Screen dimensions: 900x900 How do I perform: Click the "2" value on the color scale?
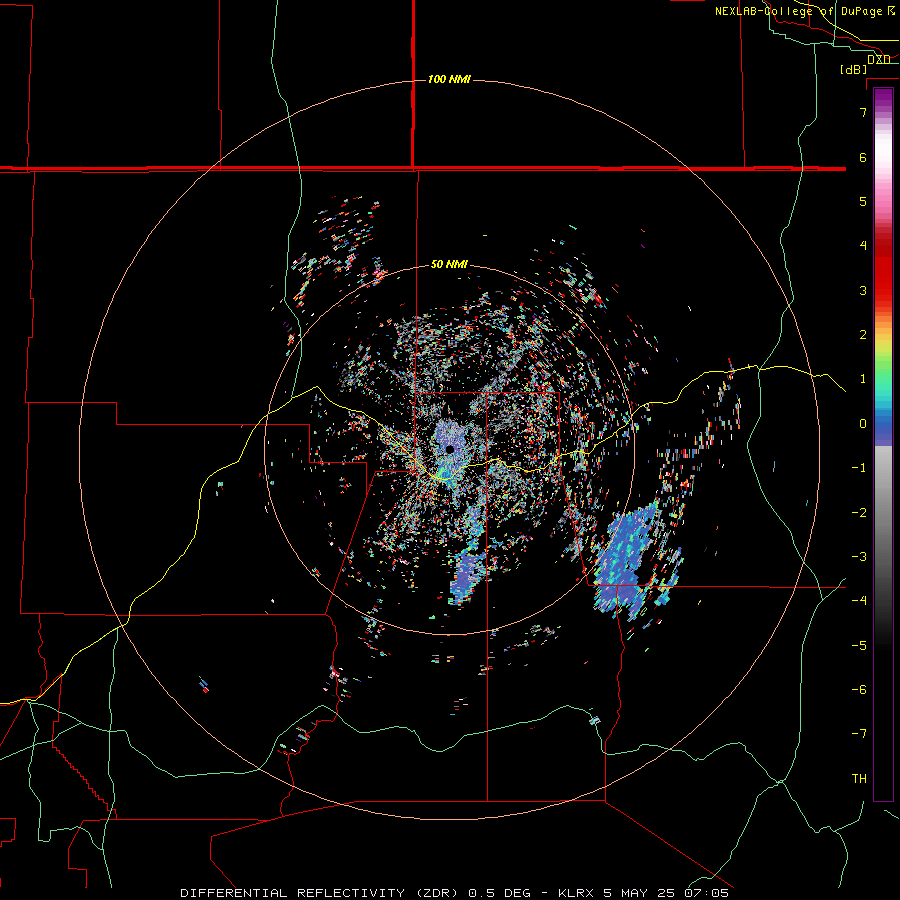[x=863, y=335]
